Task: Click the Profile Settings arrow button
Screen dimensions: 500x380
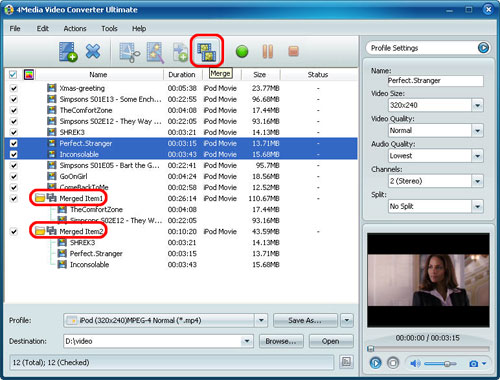Action: (483, 48)
